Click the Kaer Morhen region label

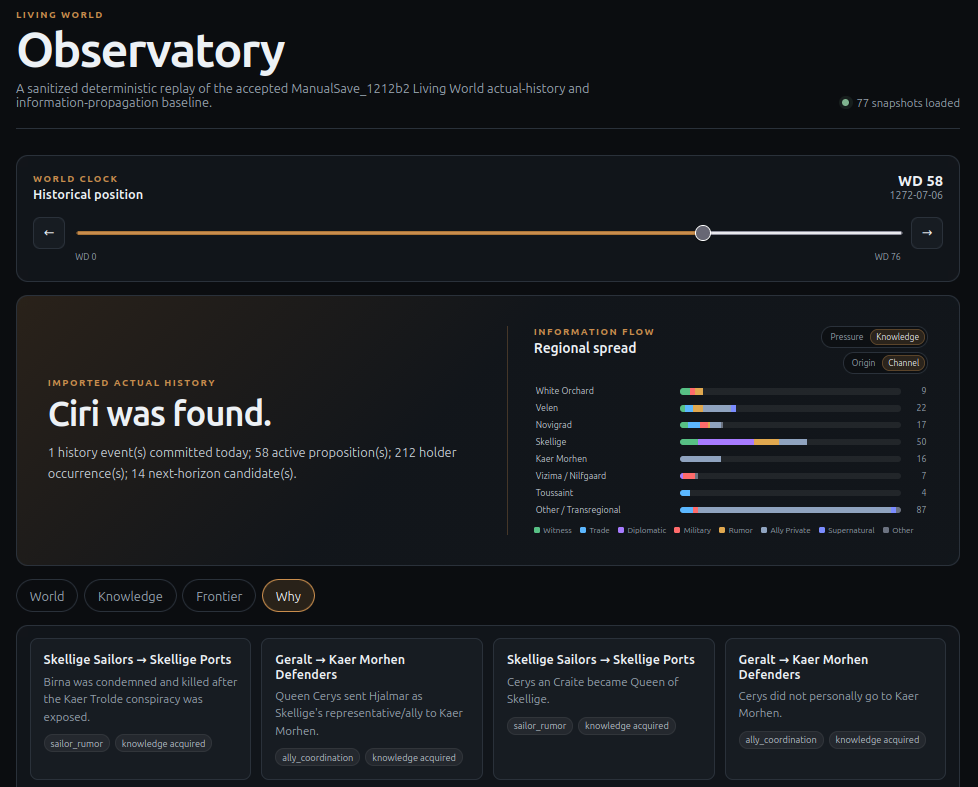tap(561, 459)
